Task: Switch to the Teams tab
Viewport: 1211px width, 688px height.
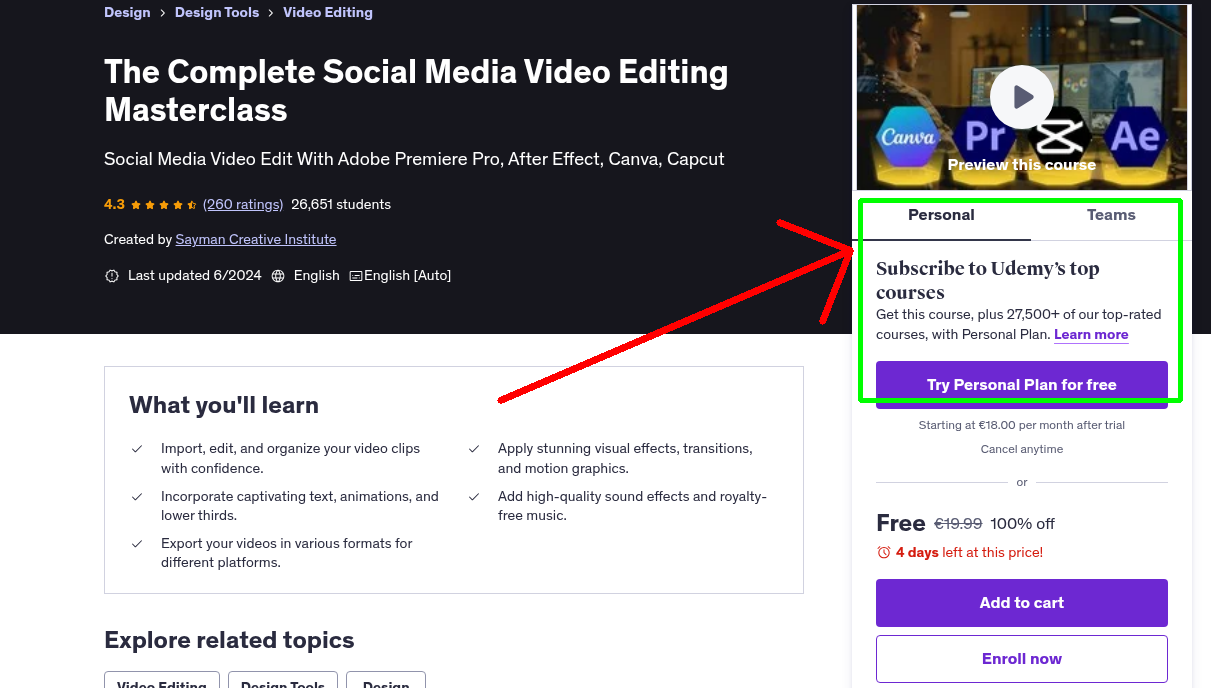Action: (x=1111, y=215)
